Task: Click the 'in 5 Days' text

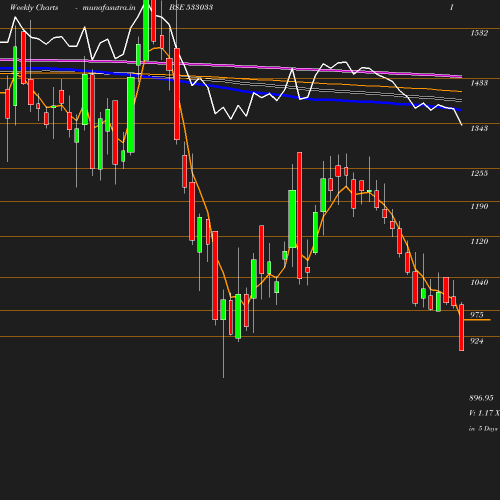Action: click(x=483, y=429)
